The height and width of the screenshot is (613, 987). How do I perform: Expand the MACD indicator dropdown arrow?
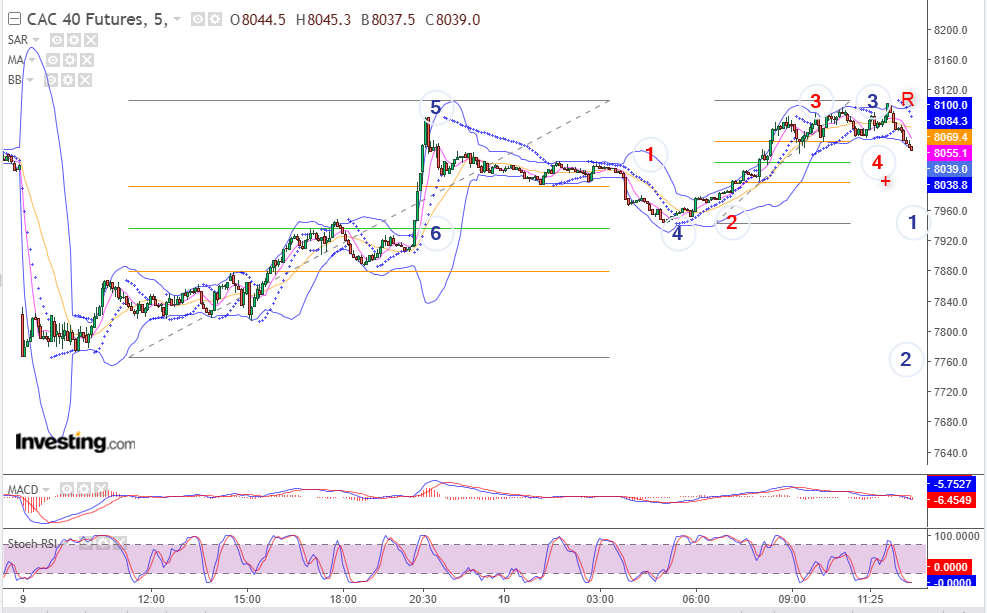(46, 490)
